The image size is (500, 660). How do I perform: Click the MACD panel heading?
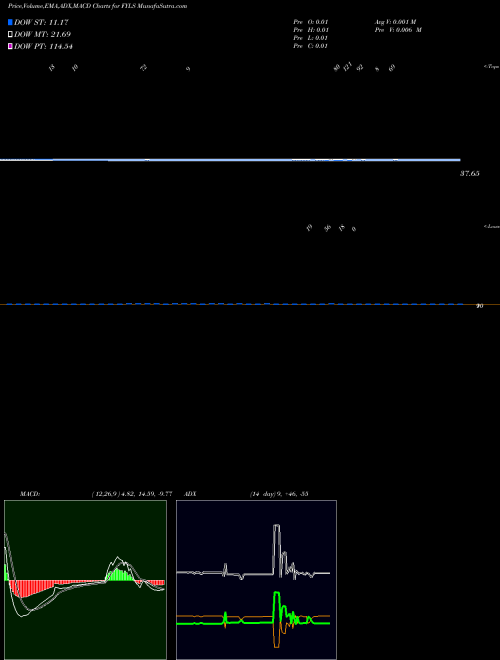coord(30,494)
